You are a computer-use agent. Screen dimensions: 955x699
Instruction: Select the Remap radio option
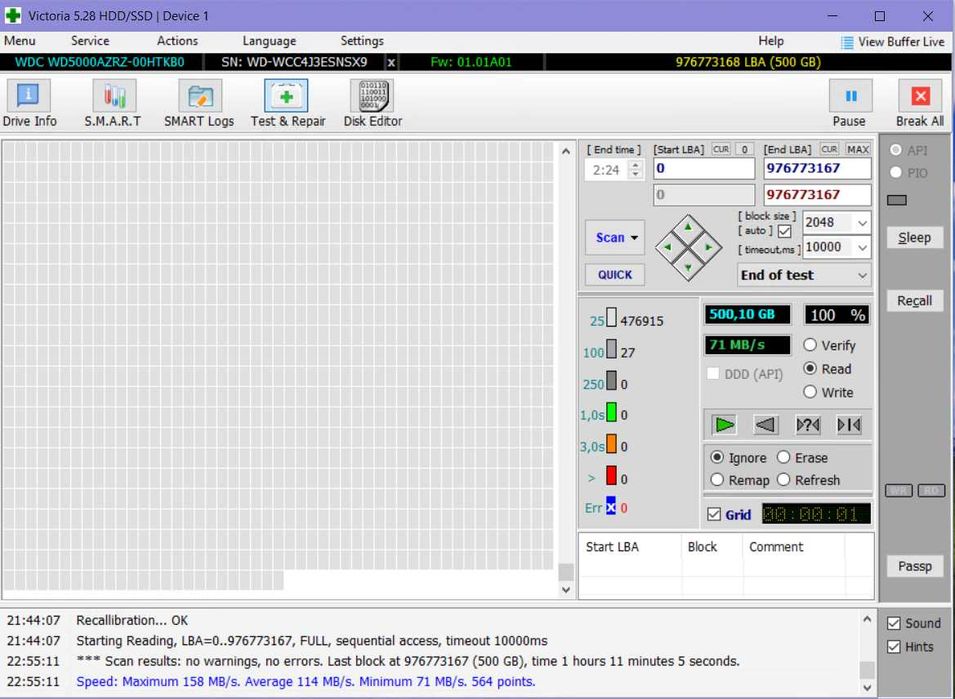pyautogui.click(x=717, y=480)
